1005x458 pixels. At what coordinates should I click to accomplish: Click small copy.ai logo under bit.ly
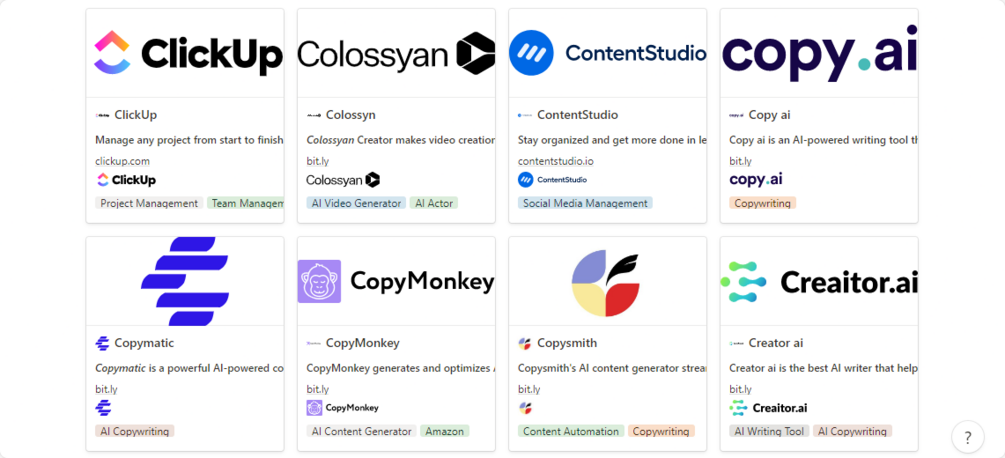coord(756,180)
